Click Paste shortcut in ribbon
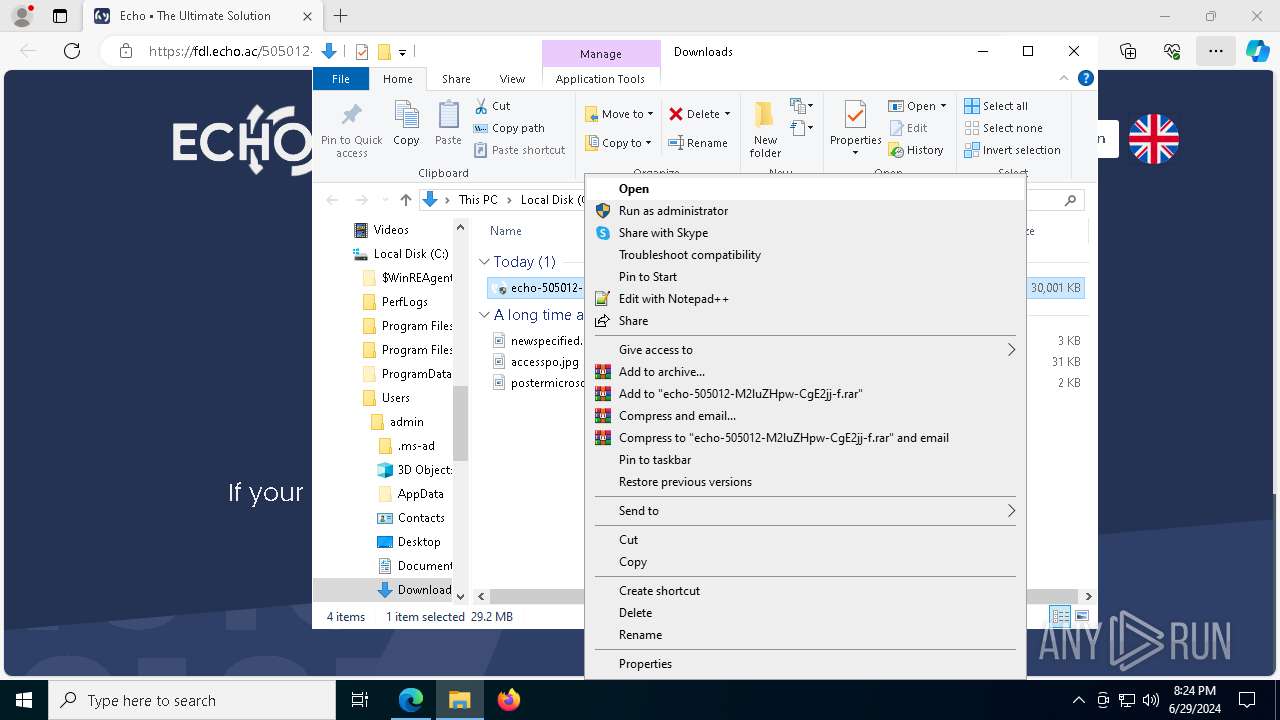Image resolution: width=1280 pixels, height=720 pixels. click(x=520, y=150)
